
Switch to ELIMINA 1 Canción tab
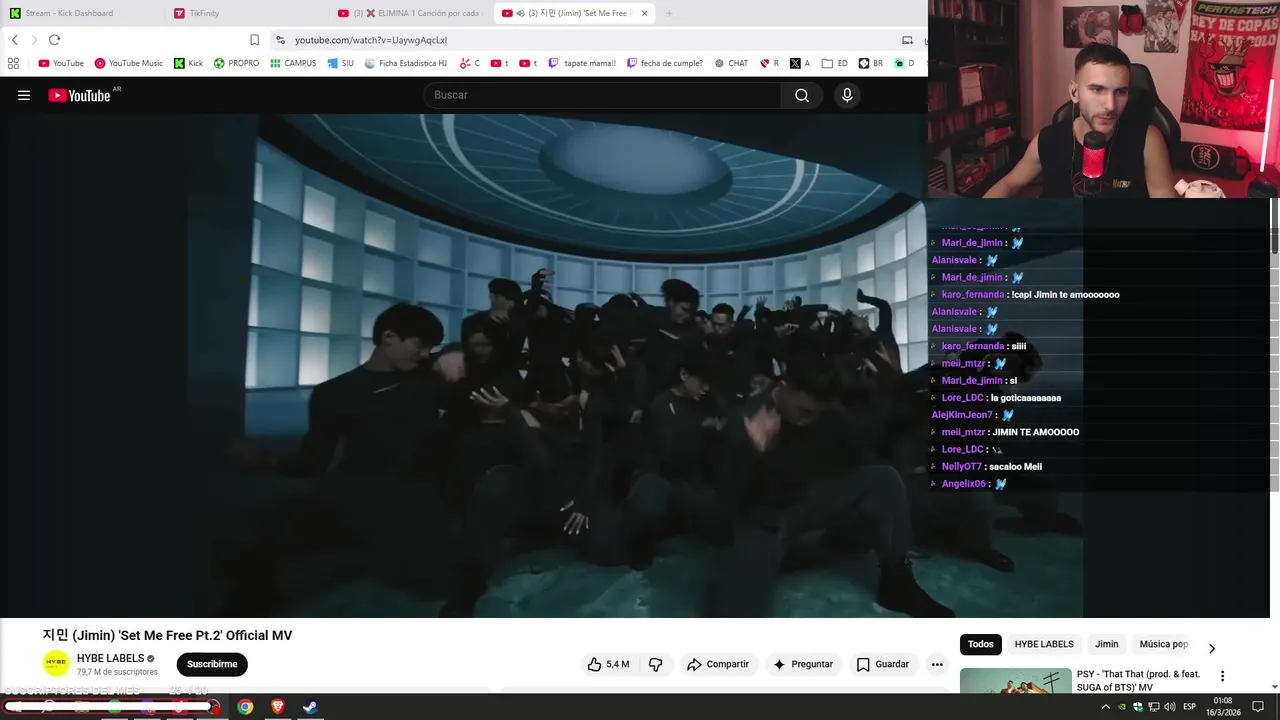pos(412,13)
